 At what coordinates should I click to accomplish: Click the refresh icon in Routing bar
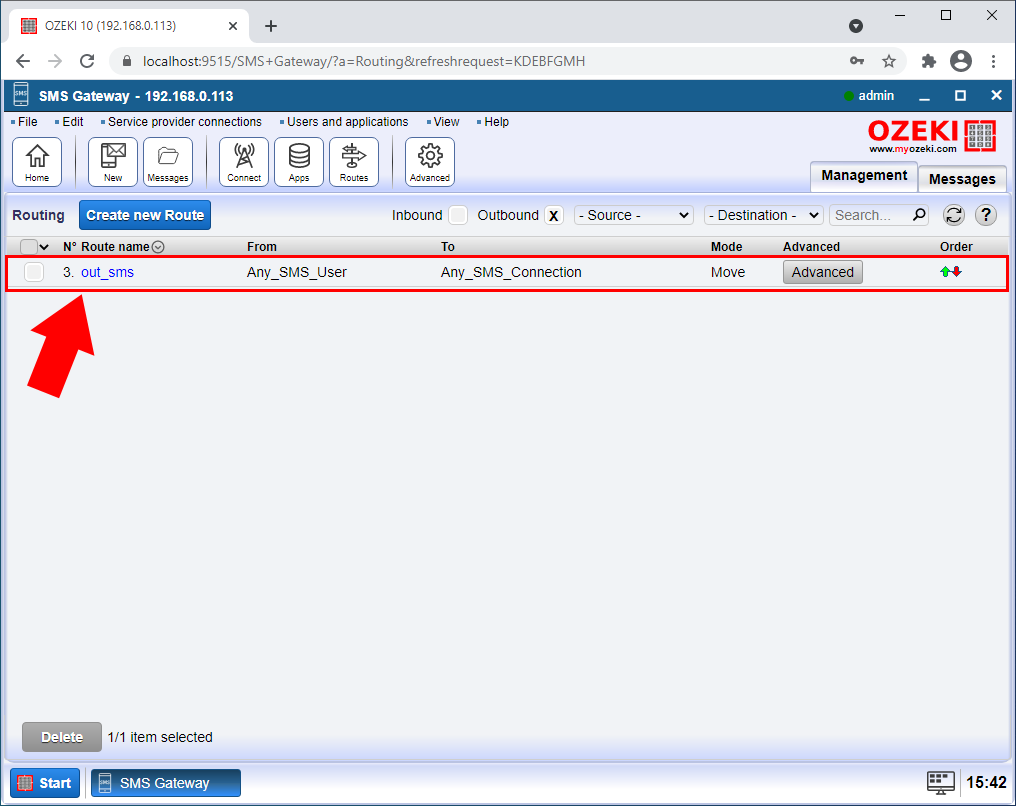click(x=954, y=215)
